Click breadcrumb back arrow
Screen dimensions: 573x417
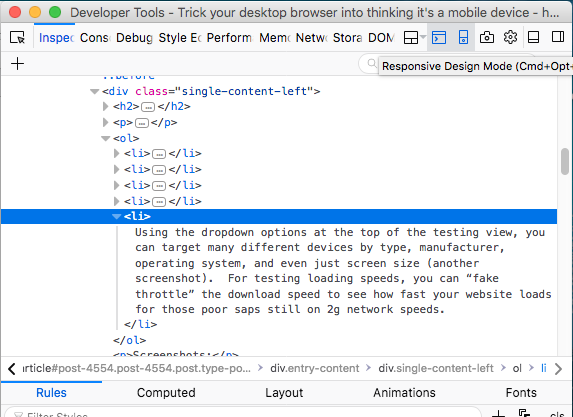pos(11,368)
